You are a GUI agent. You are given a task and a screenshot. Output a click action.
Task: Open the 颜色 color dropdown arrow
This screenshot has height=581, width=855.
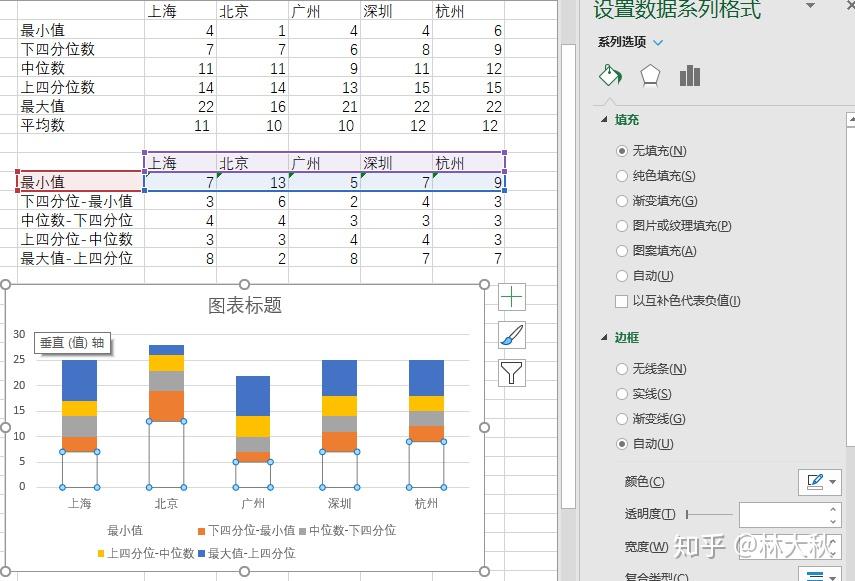click(833, 481)
